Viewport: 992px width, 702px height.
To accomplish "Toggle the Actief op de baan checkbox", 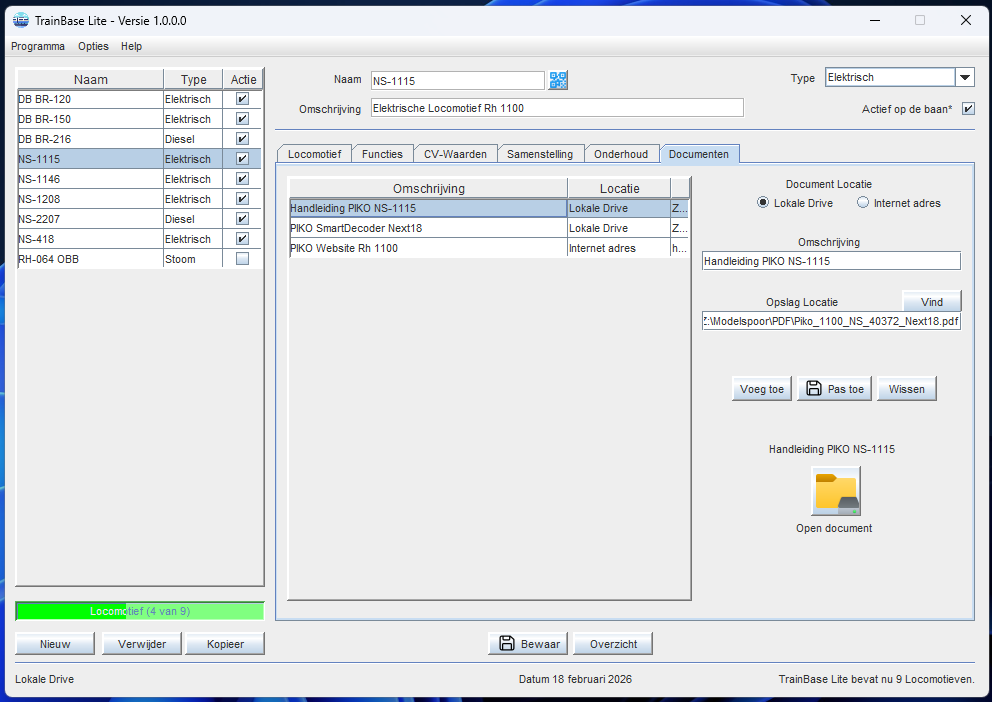I will coord(968,109).
